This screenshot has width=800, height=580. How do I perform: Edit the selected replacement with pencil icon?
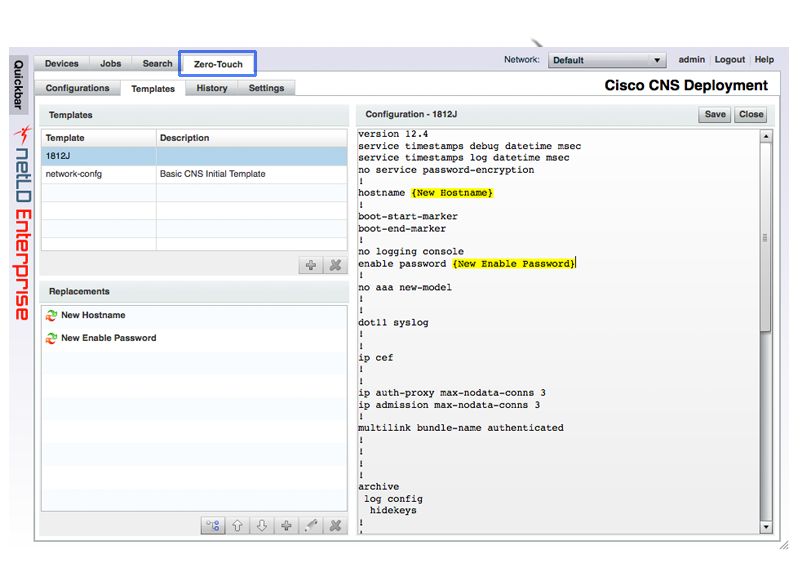click(311, 525)
